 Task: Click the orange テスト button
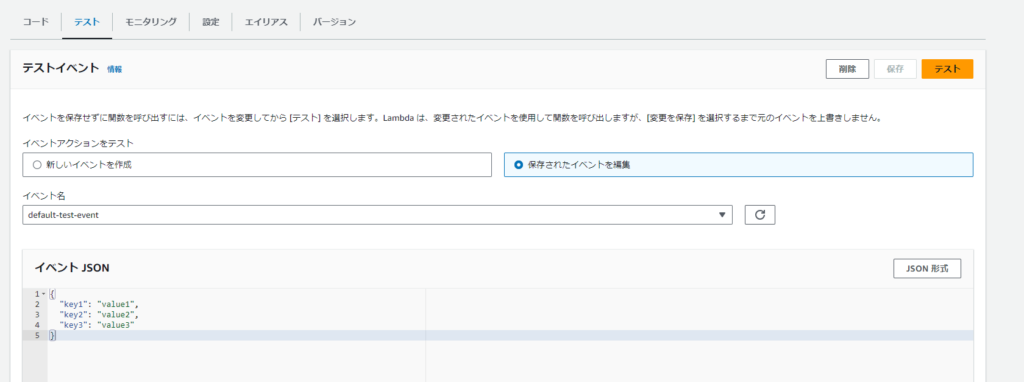tap(947, 69)
